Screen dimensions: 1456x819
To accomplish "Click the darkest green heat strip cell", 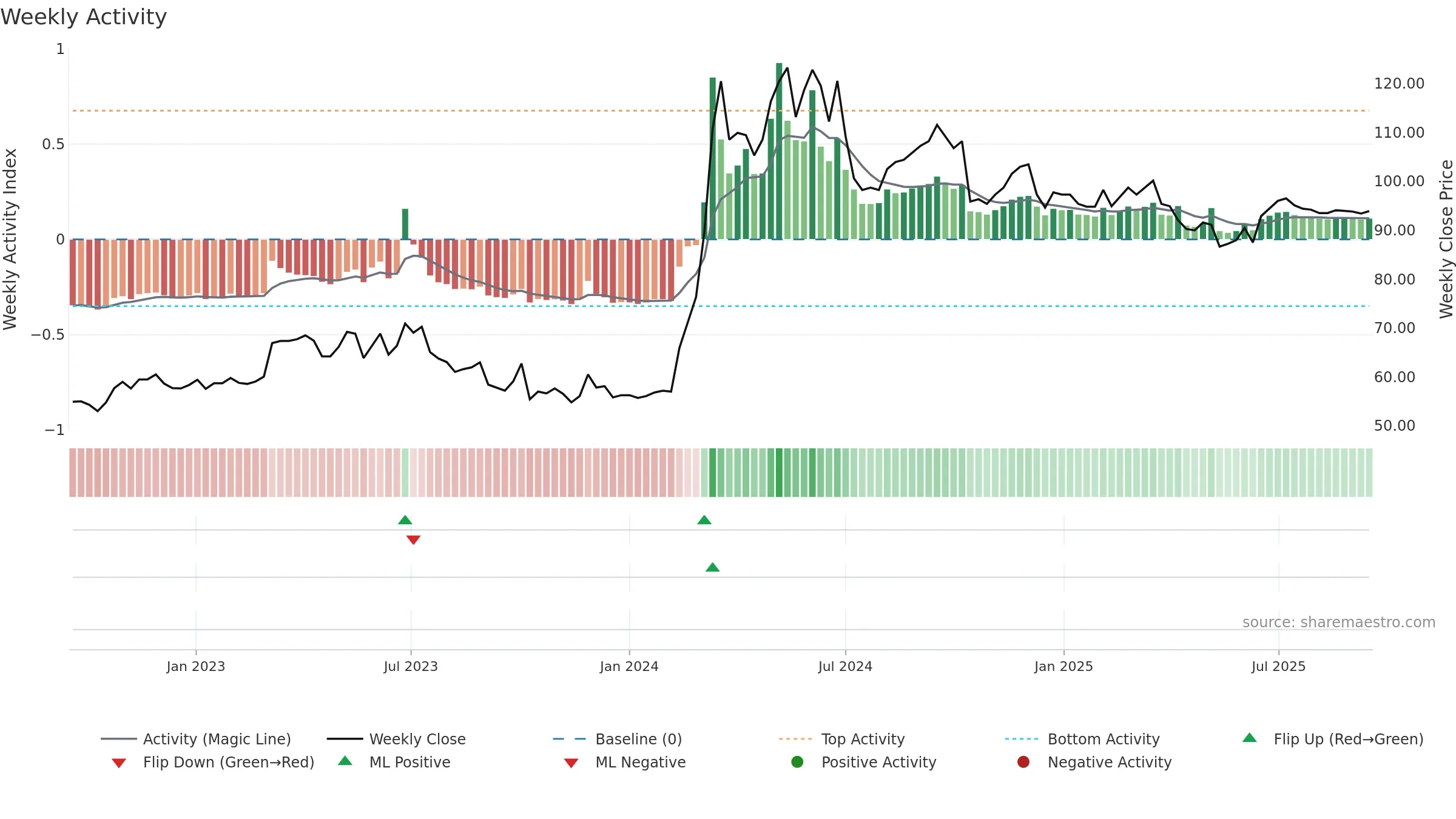I will [x=779, y=473].
